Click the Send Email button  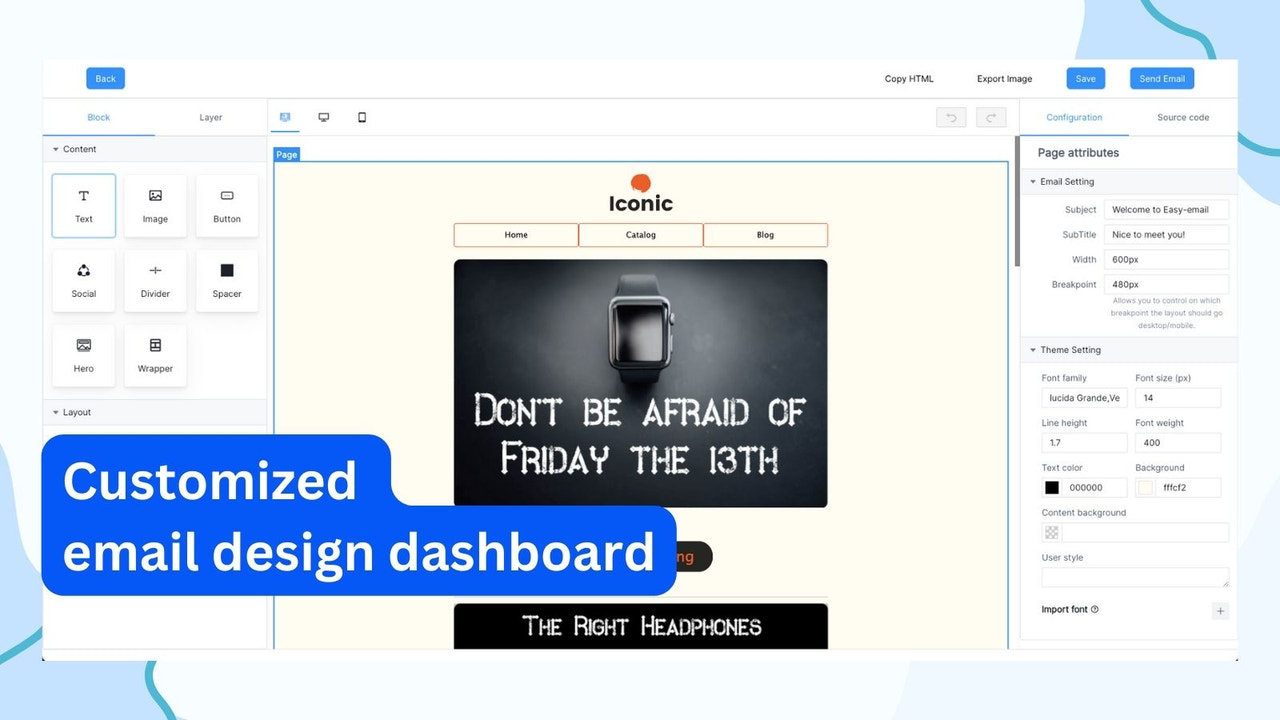coord(1161,78)
